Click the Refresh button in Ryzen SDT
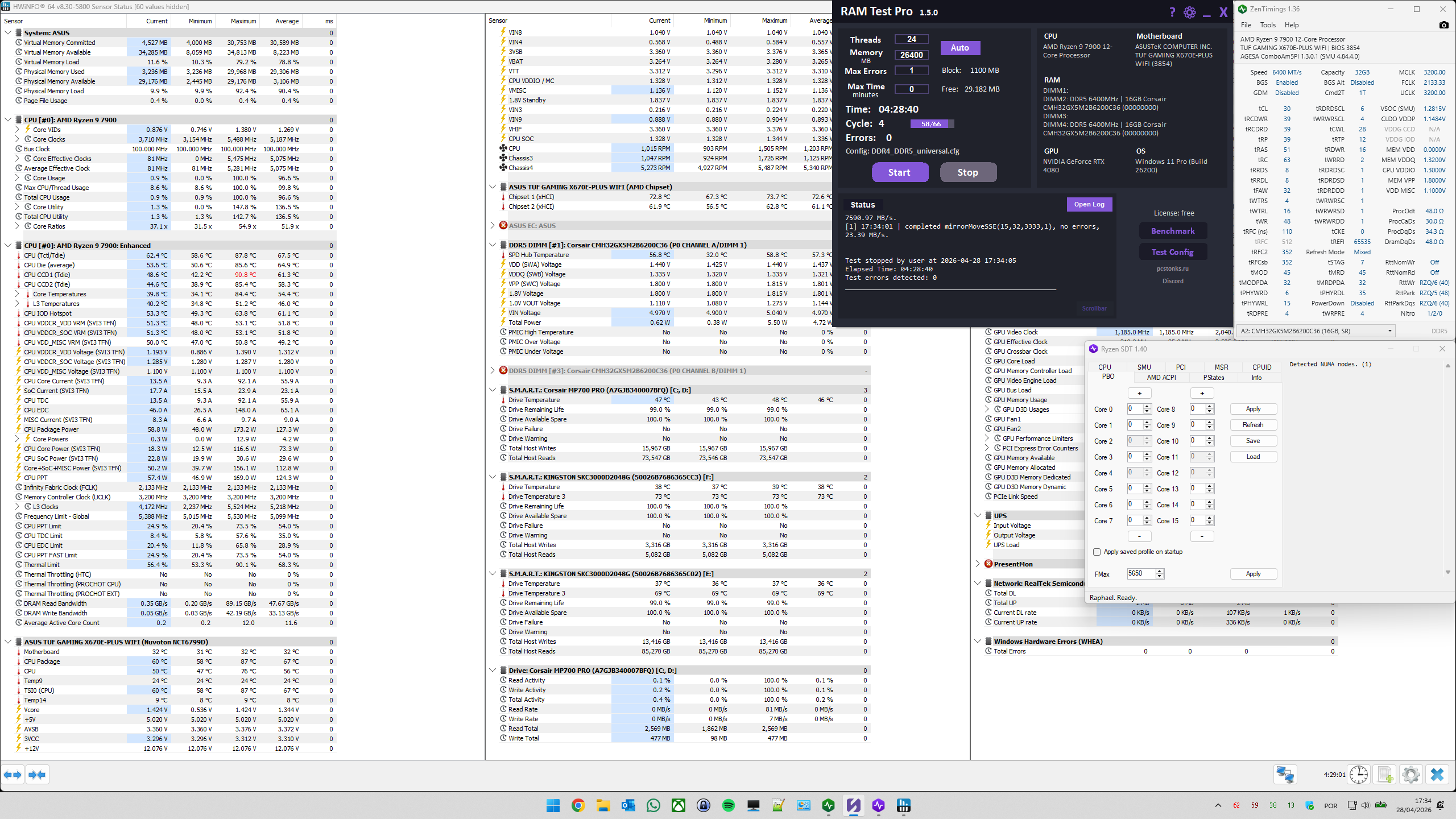 (1253, 425)
